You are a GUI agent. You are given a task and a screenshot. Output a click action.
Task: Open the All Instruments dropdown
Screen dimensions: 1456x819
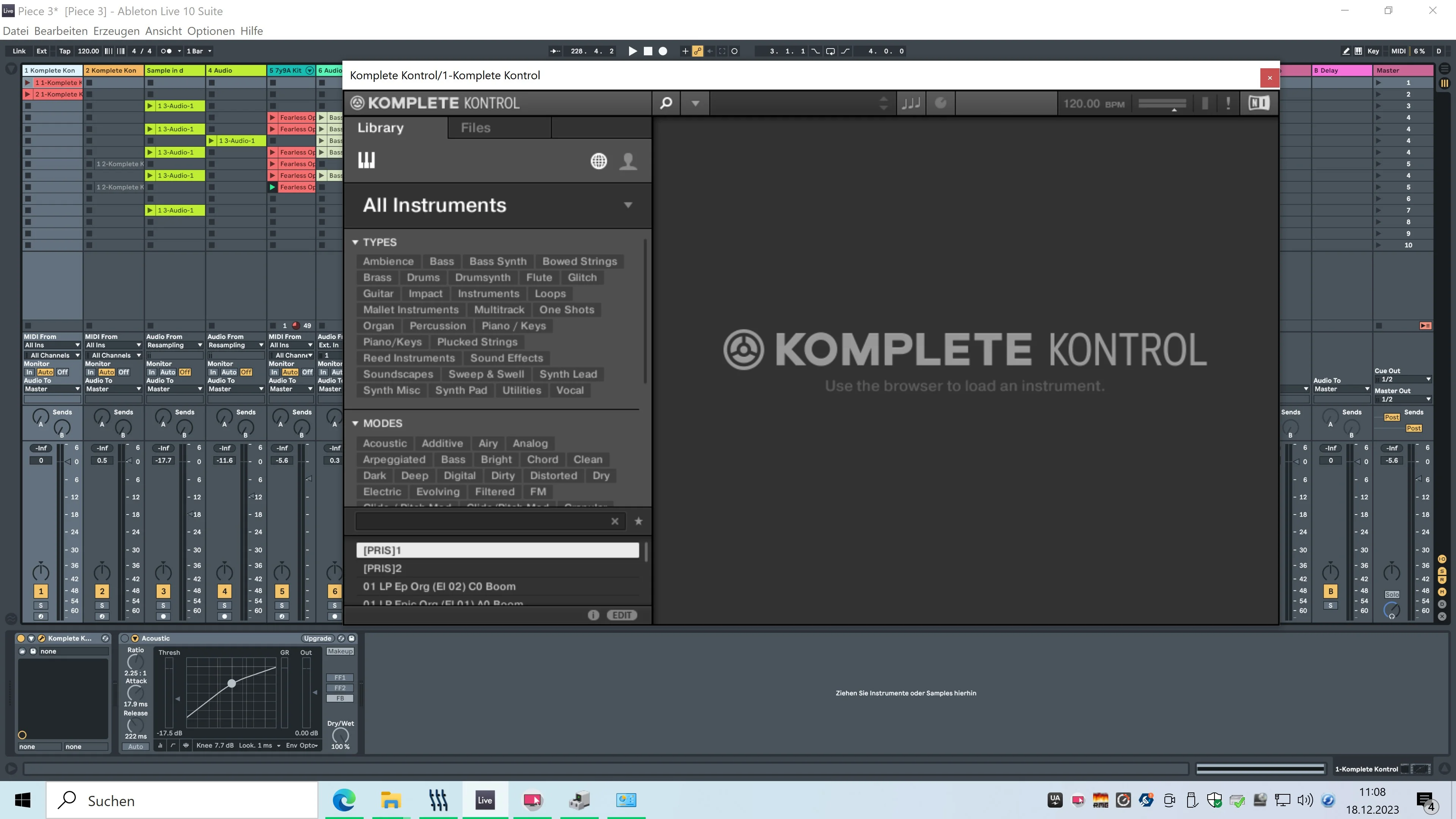[628, 205]
